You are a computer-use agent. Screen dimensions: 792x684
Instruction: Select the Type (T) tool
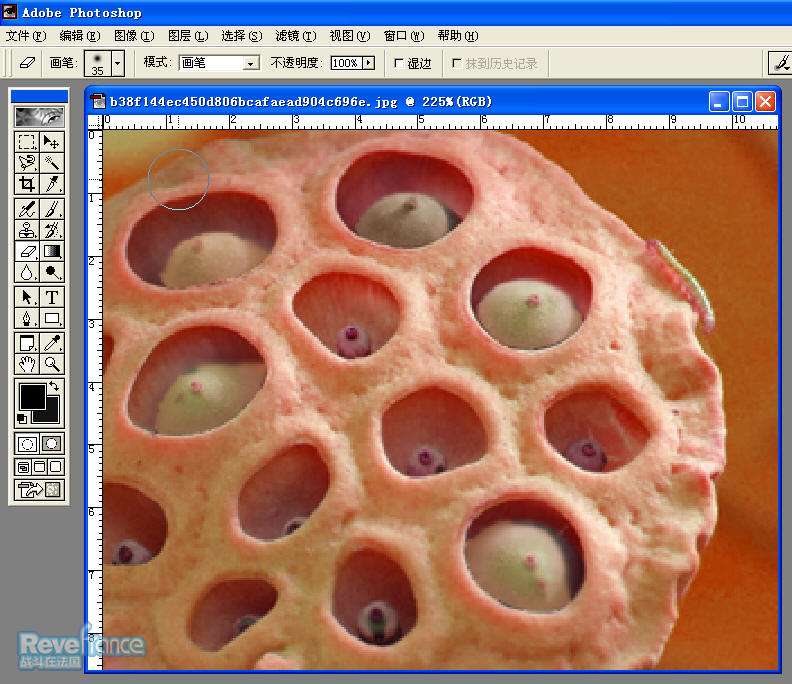(52, 297)
